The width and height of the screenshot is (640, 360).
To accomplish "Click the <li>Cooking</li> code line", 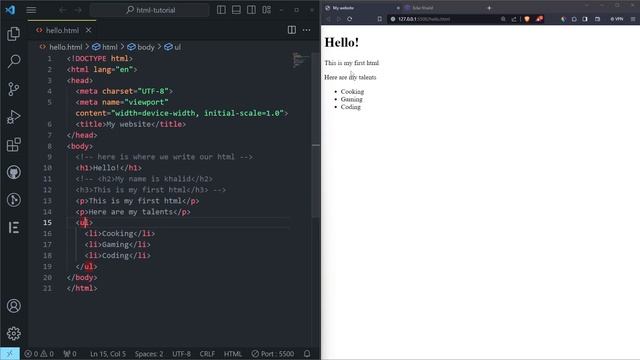I will (x=120, y=233).
